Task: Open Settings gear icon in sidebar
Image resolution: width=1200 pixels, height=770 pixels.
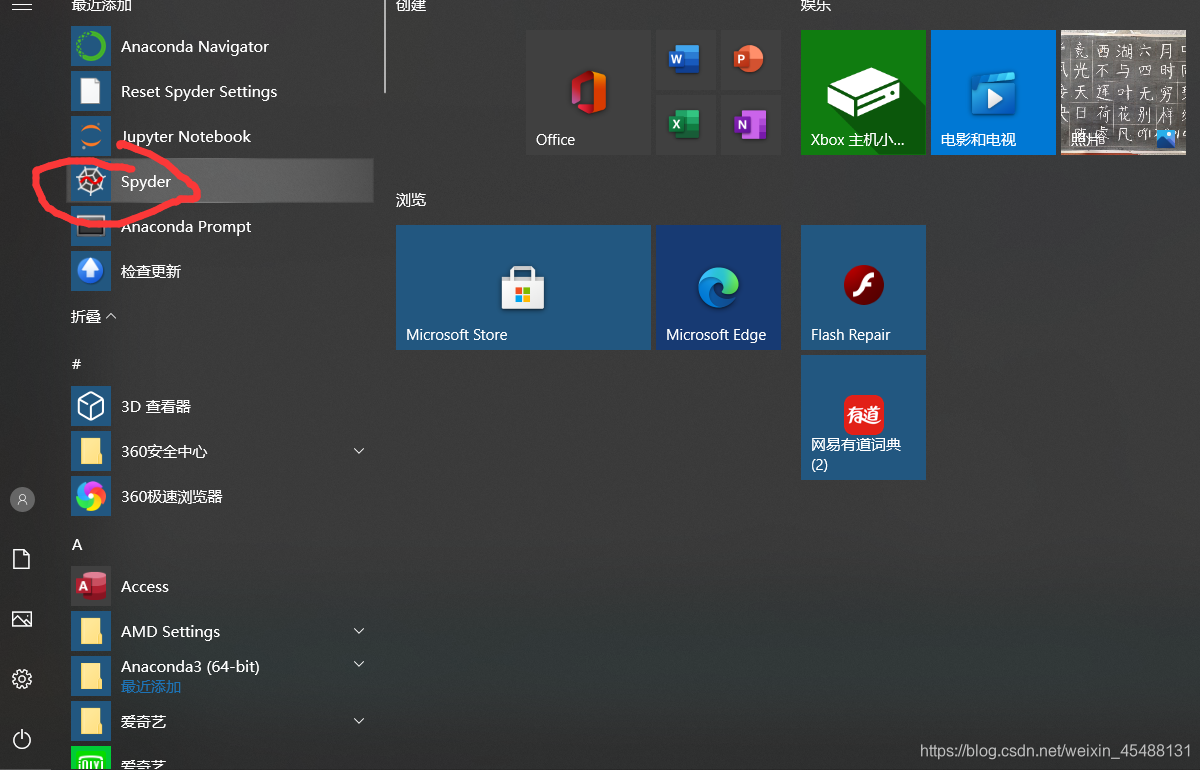Action: (x=22, y=679)
